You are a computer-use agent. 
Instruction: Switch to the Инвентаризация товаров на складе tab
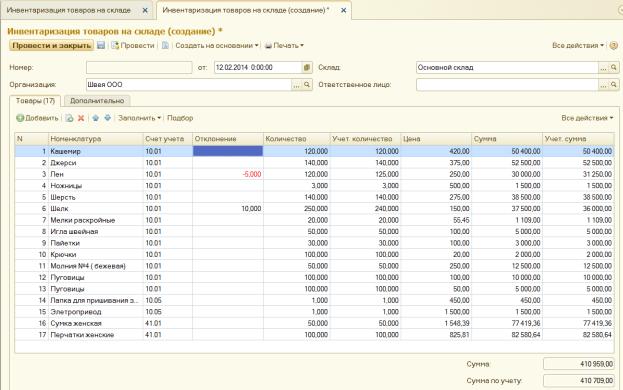[x=69, y=10]
